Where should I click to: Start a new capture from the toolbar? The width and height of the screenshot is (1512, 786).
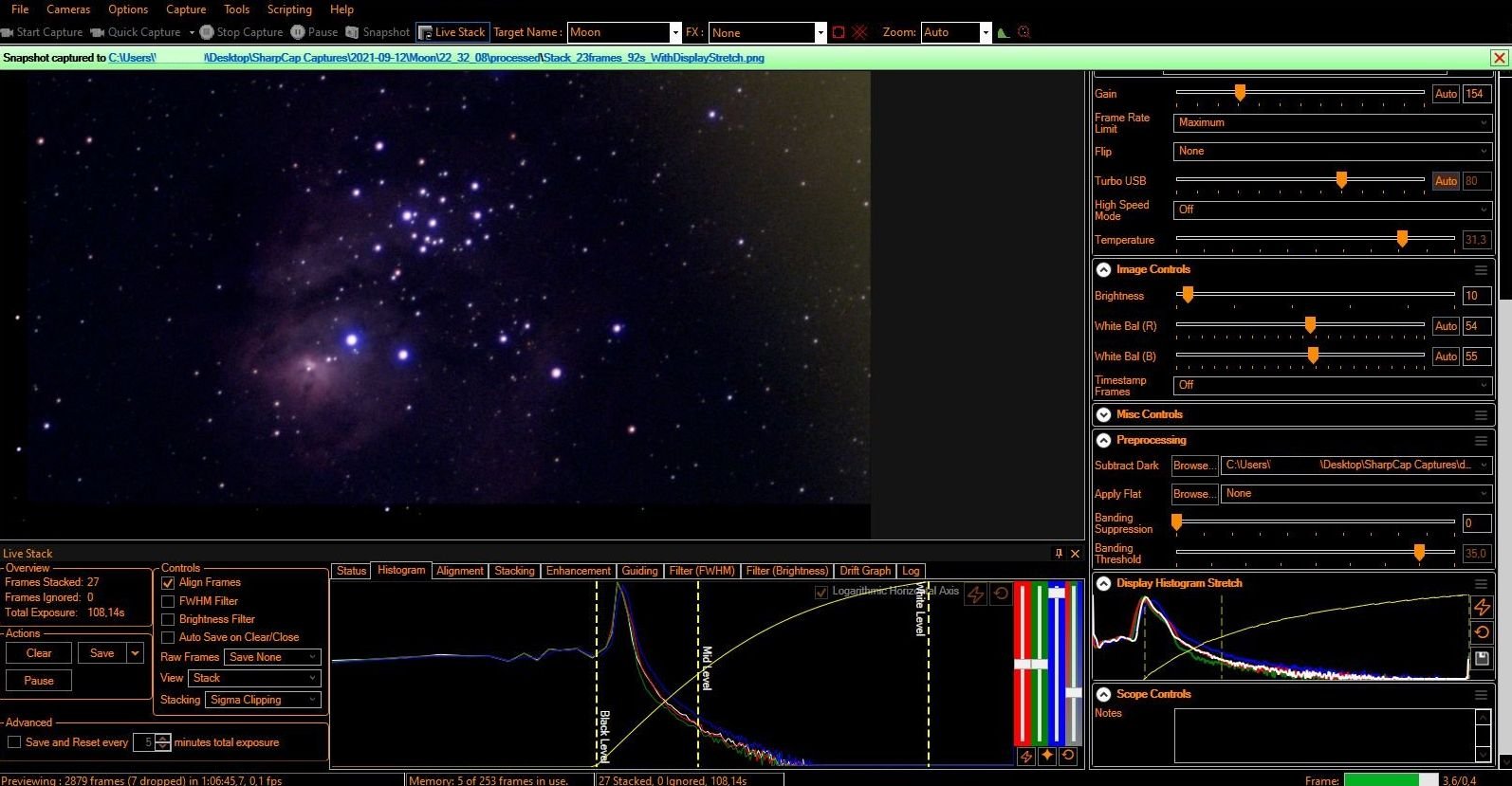pyautogui.click(x=42, y=32)
